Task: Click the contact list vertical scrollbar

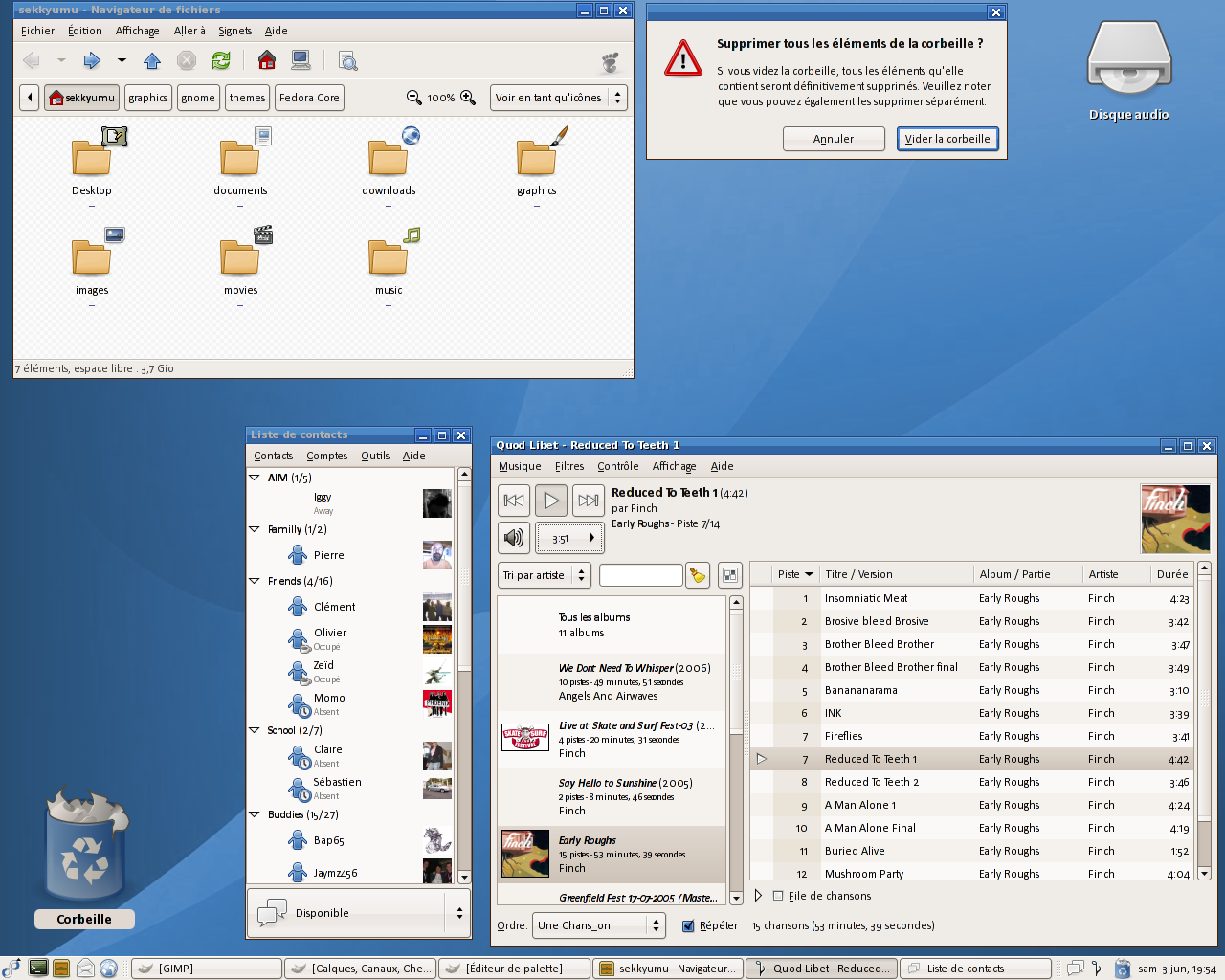Action: (464, 675)
